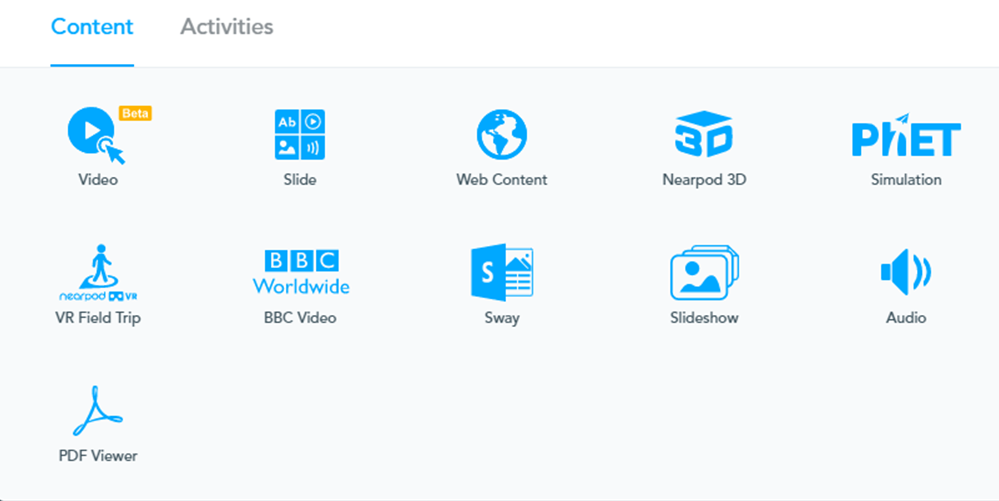Select the Nearpod 3D cube icon

704,134
